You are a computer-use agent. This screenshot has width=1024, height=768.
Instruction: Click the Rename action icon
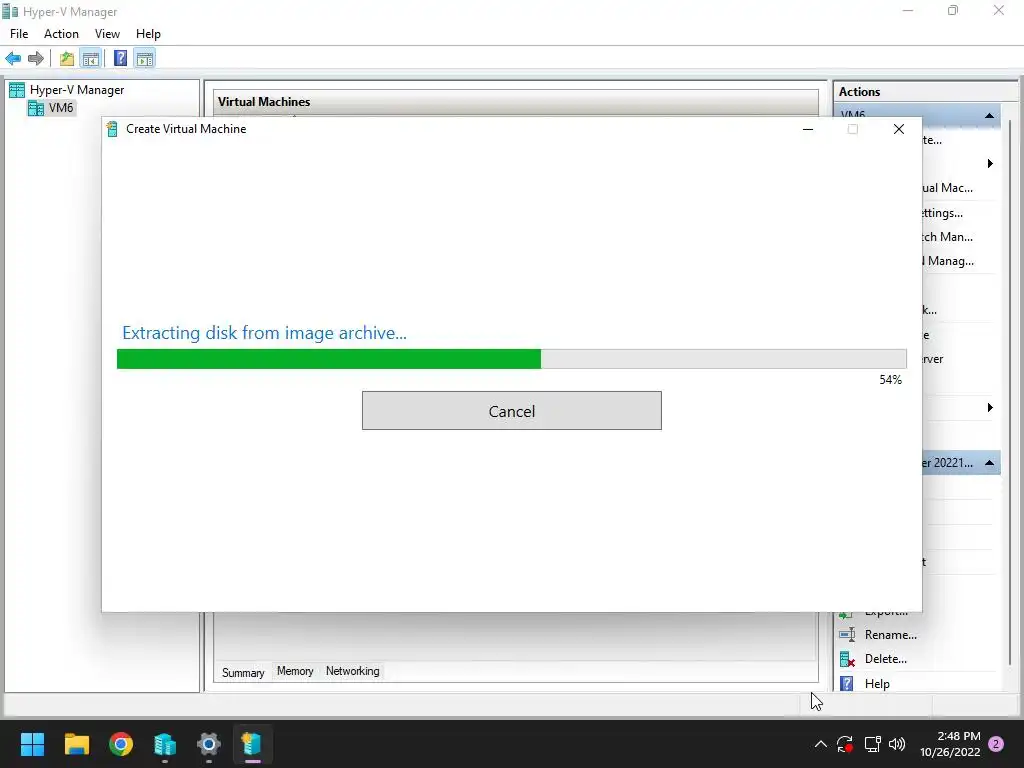pos(847,635)
